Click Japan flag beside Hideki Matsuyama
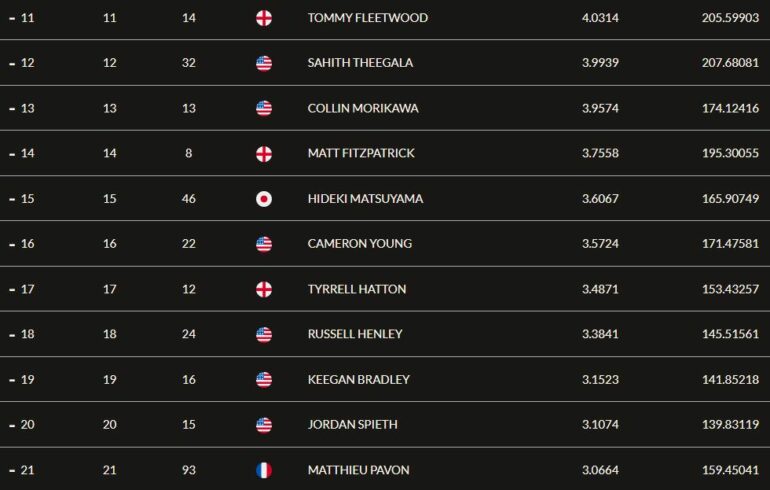 264,199
